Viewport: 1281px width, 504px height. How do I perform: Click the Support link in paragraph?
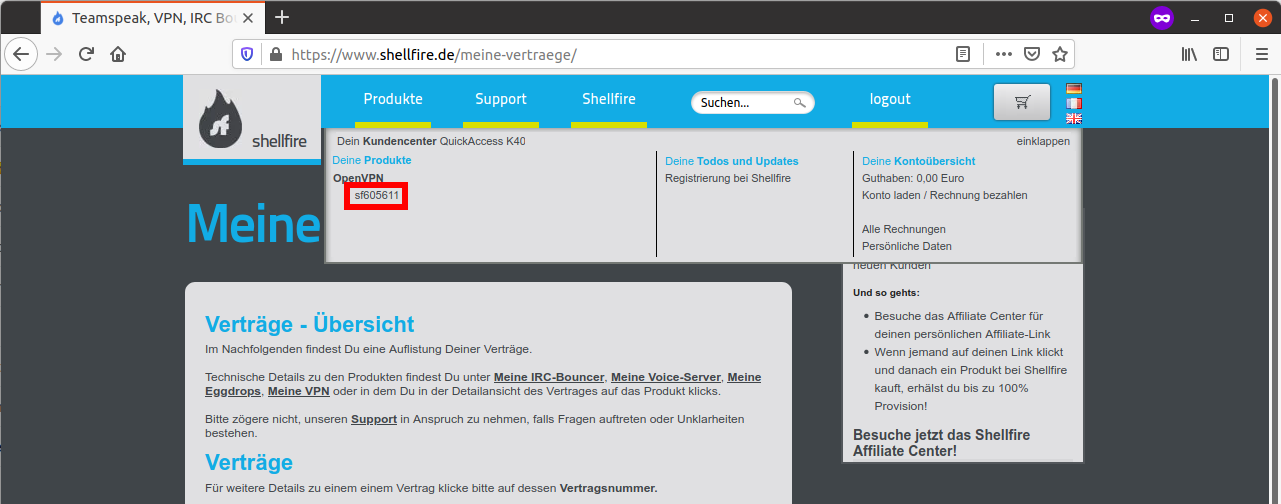click(x=374, y=419)
